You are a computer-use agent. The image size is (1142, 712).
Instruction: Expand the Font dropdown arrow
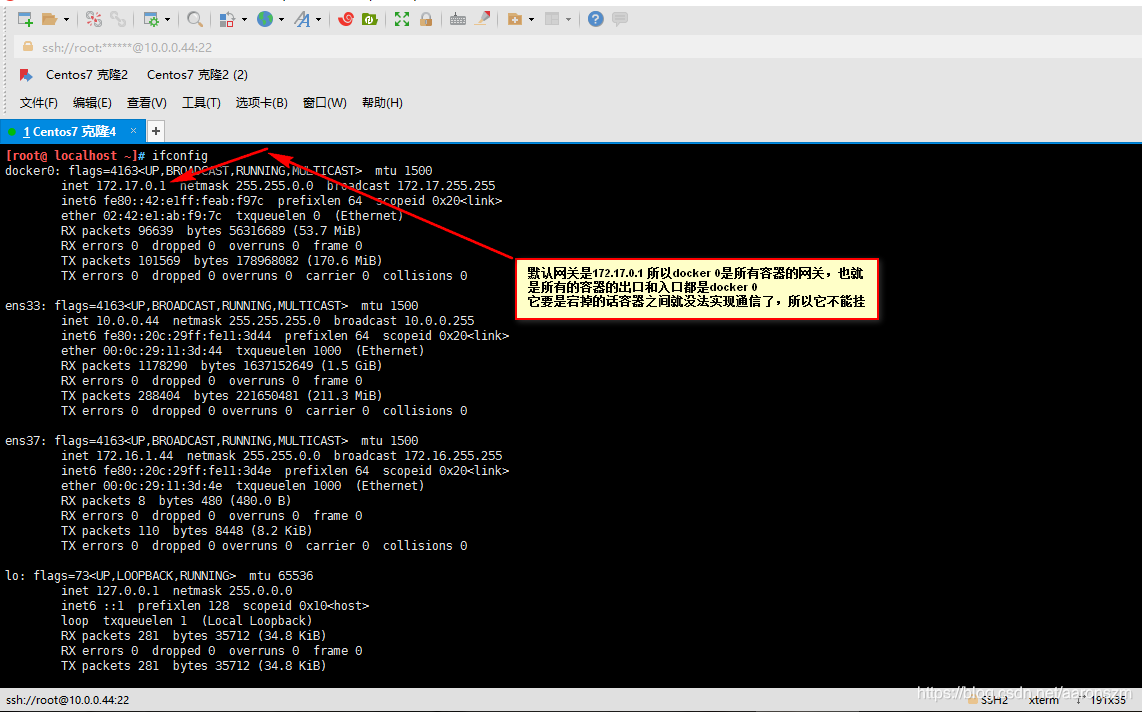tap(318, 20)
